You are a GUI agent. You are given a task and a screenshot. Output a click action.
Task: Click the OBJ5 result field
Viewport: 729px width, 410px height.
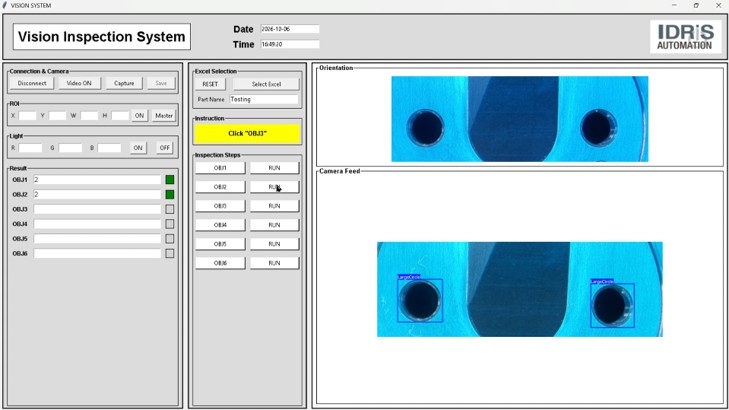pyautogui.click(x=97, y=238)
